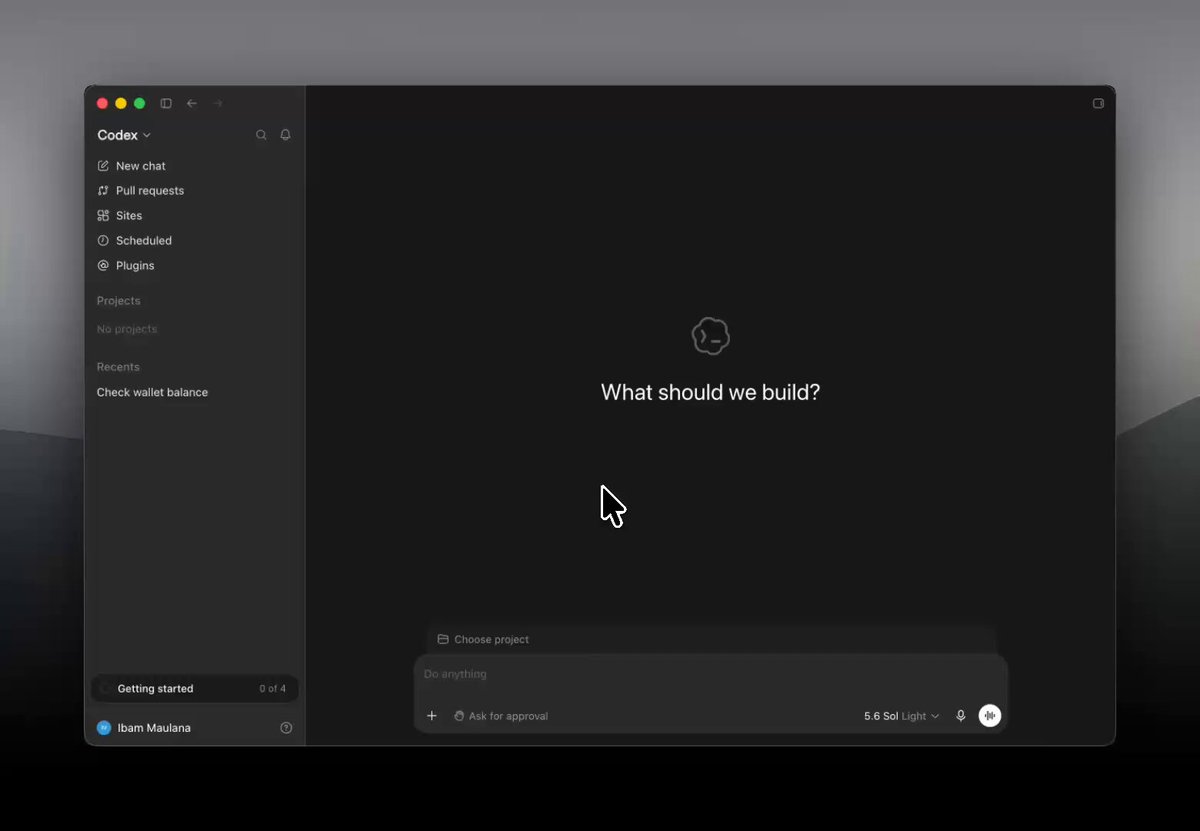Click the Ibam Maulana avatar
Viewport: 1200px width, 831px height.
pos(103,728)
